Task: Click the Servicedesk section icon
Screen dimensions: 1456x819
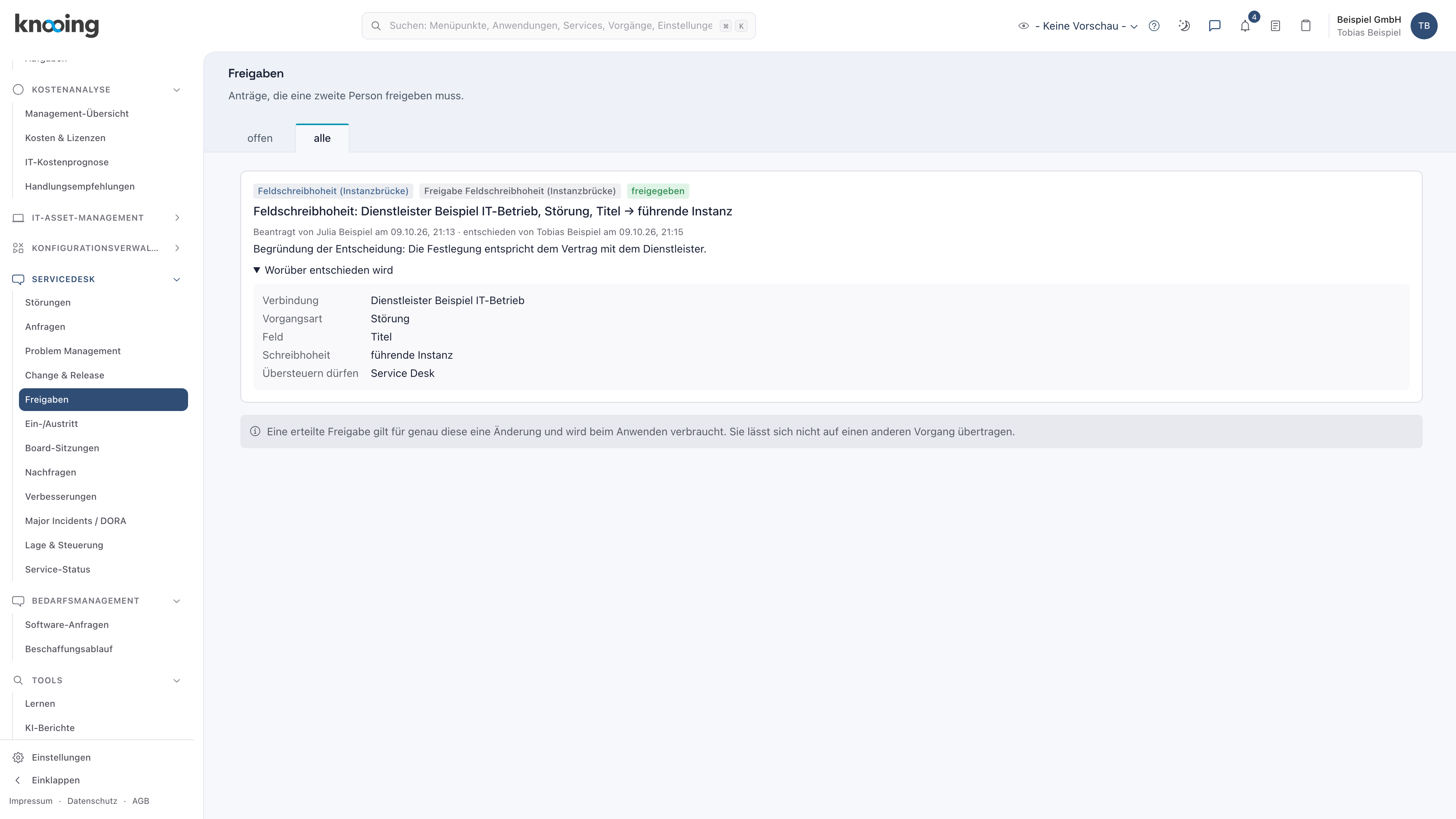Action: pos(18,279)
